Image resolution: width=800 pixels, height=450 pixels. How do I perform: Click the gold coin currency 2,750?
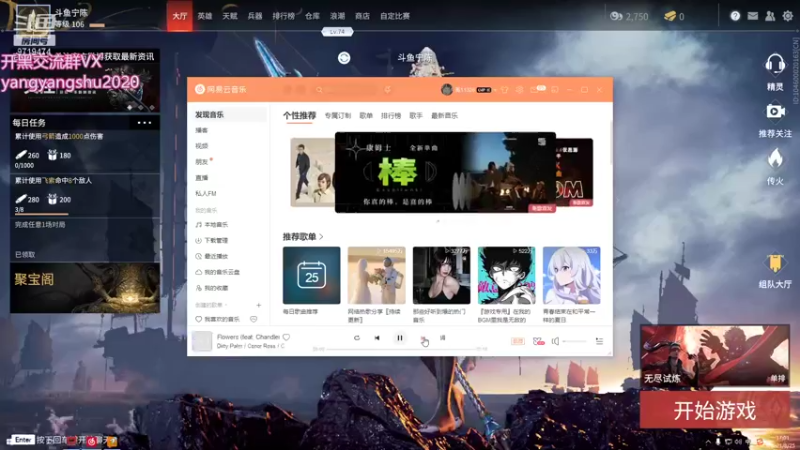click(x=630, y=16)
